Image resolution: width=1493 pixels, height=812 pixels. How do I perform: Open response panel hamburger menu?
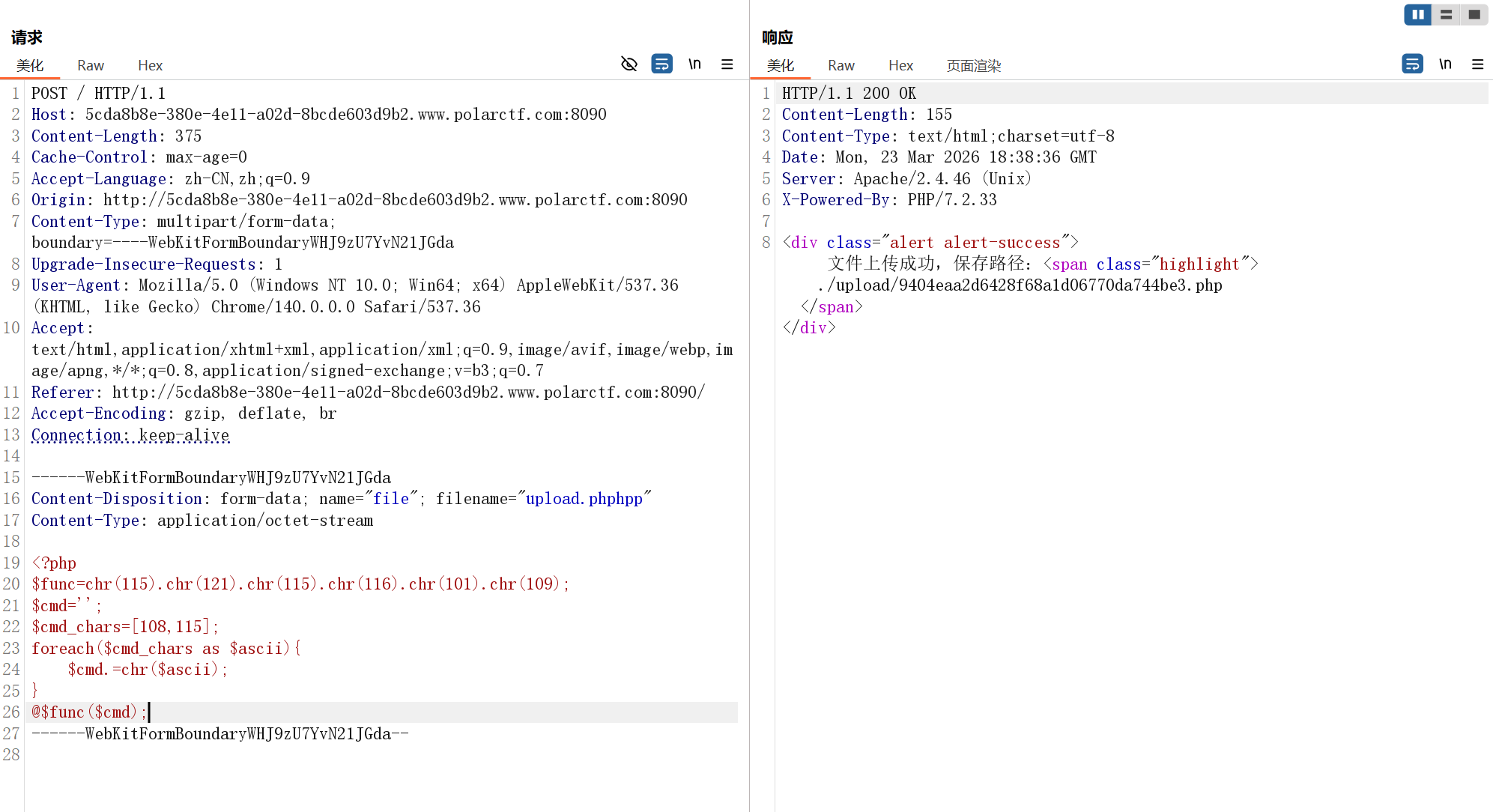pos(1477,64)
